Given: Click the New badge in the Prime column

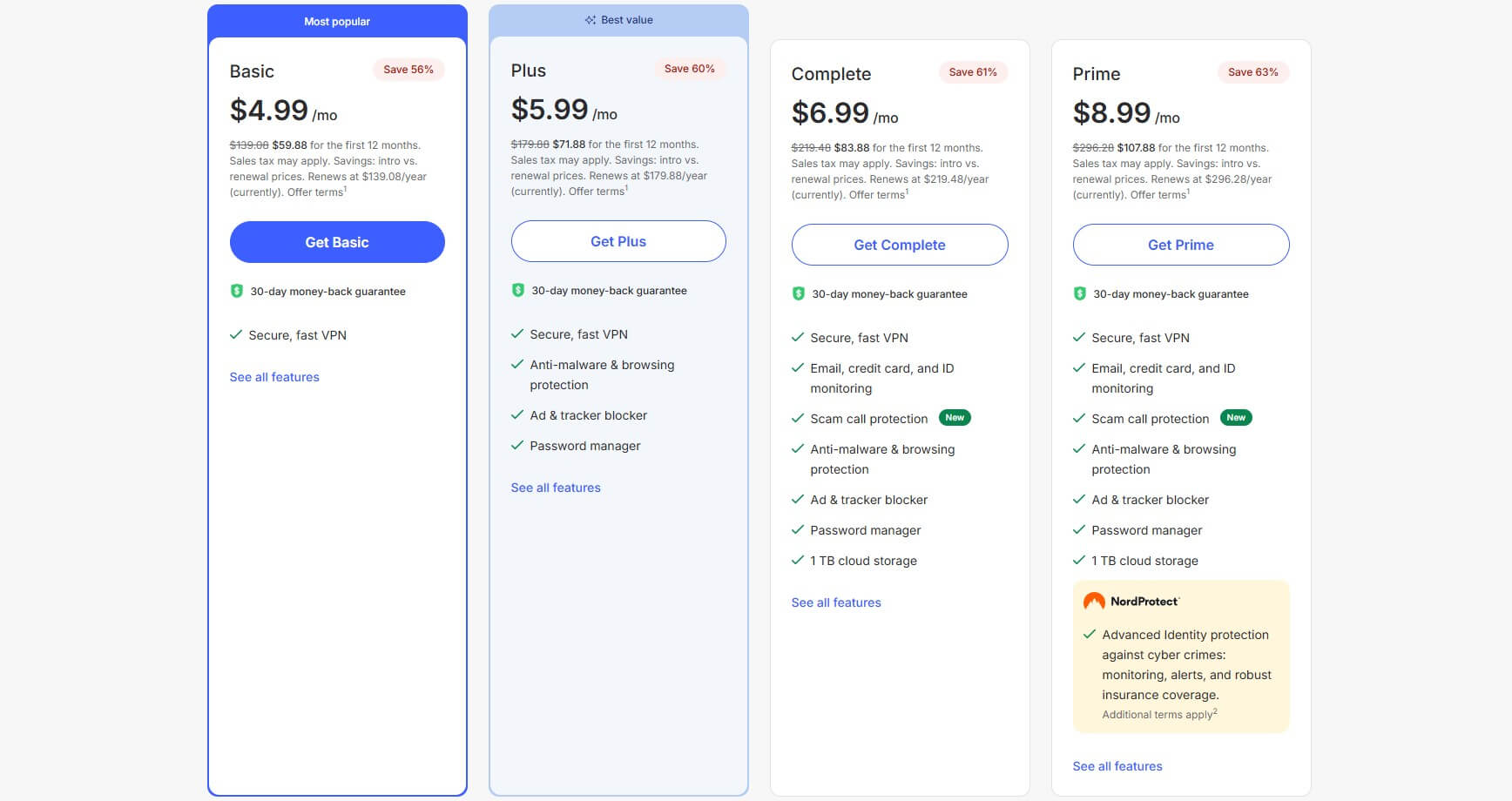Looking at the screenshot, I should 1236,417.
